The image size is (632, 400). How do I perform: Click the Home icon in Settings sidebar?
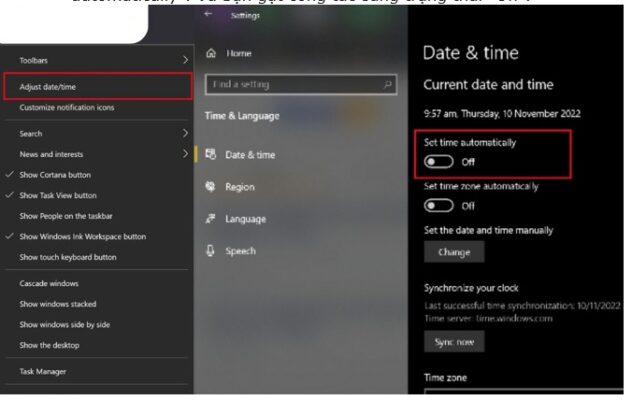coord(211,52)
